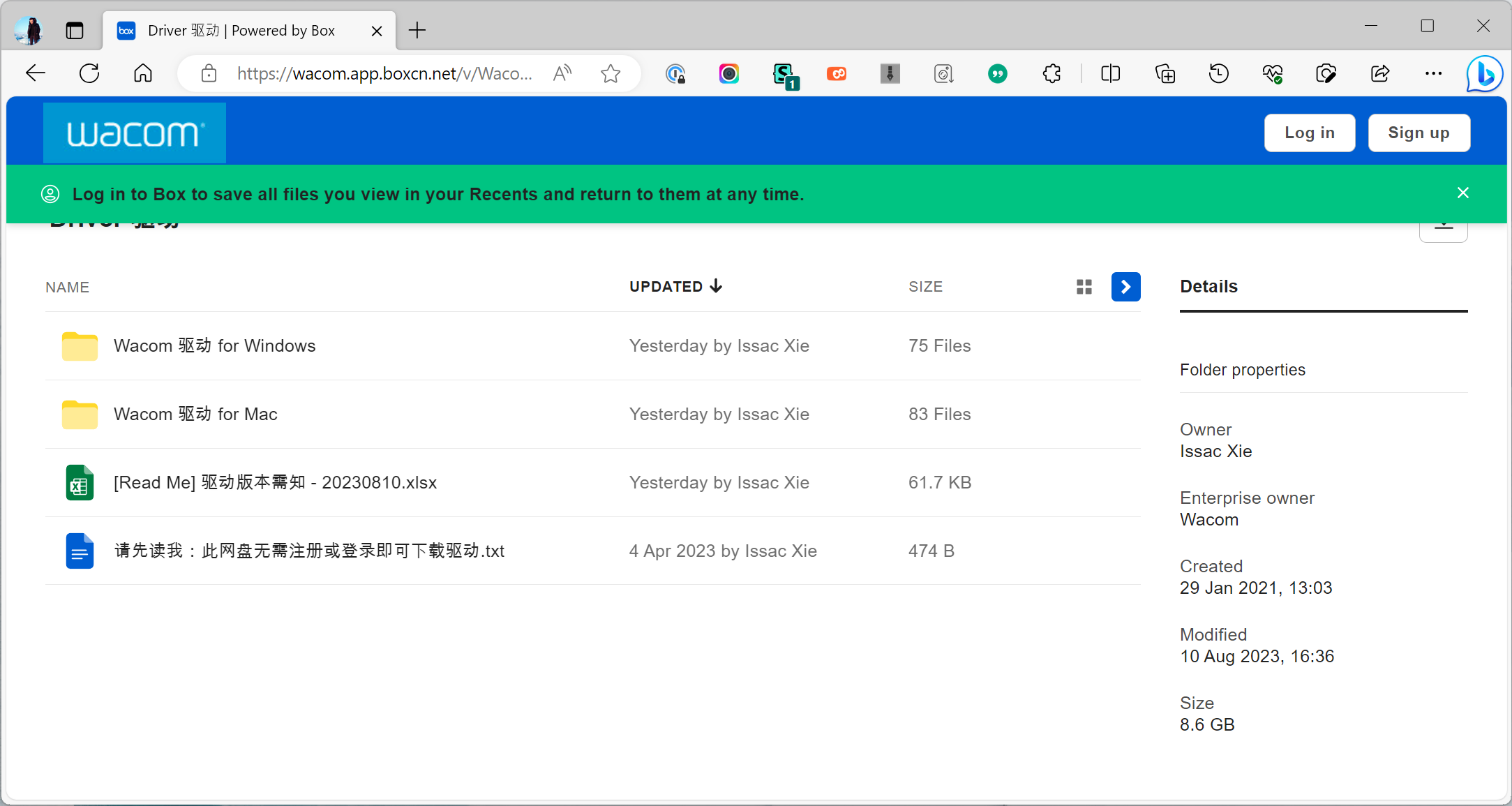Click folder size 8.6 GB value
Screen dimensions: 1512x806
(1207, 725)
